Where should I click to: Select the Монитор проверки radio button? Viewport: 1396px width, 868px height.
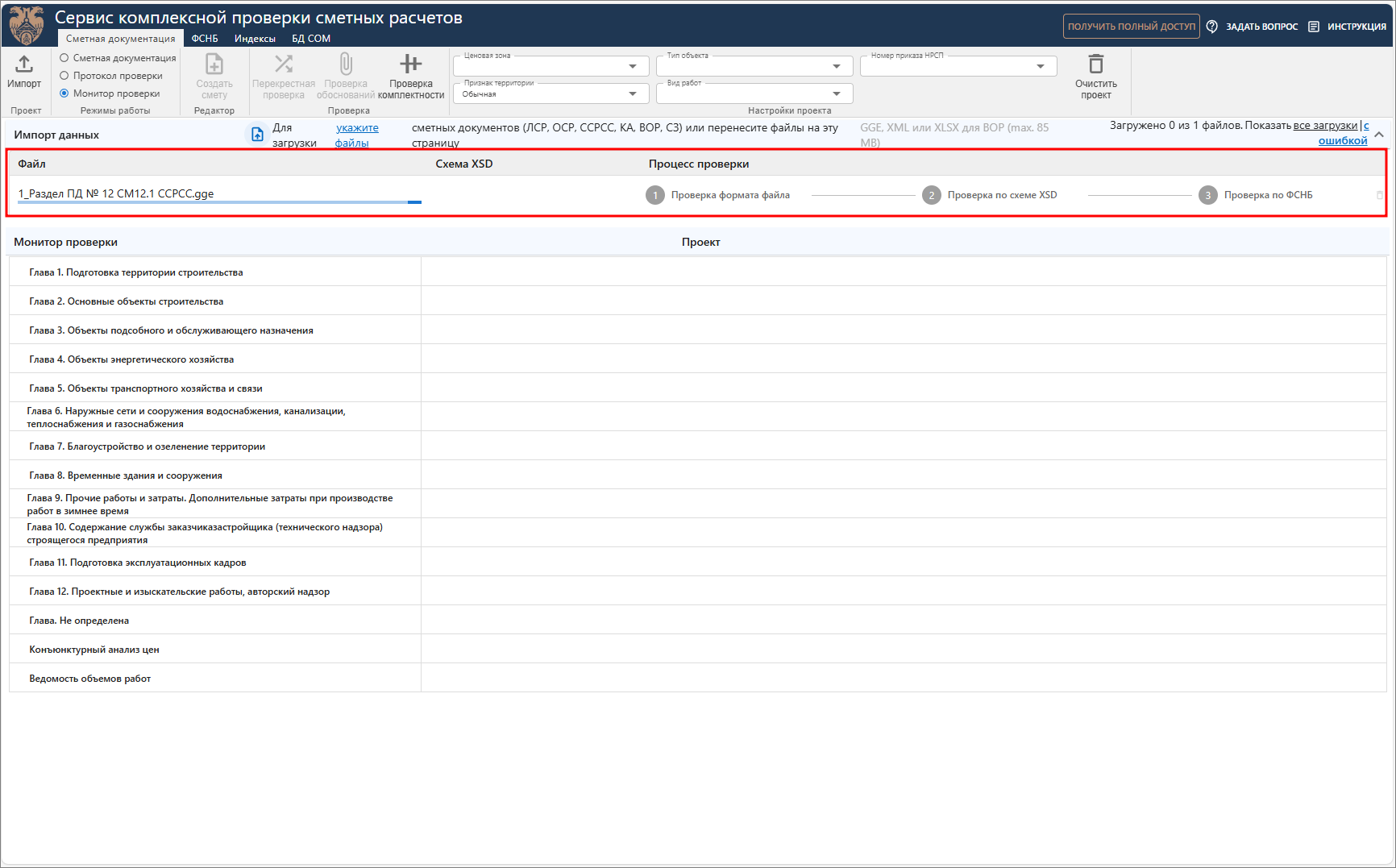tap(64, 93)
